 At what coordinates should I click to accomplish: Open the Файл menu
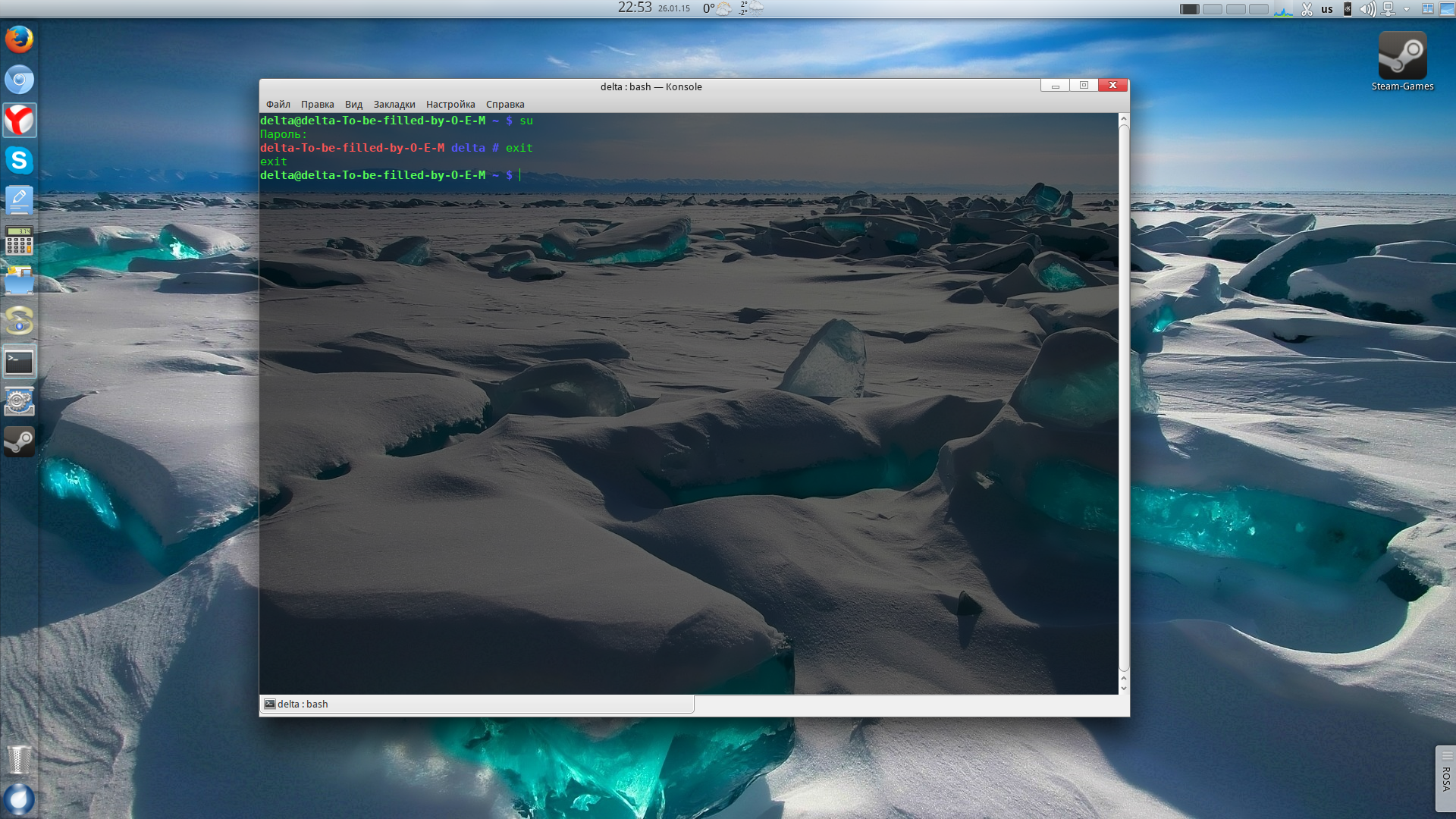coord(278,105)
